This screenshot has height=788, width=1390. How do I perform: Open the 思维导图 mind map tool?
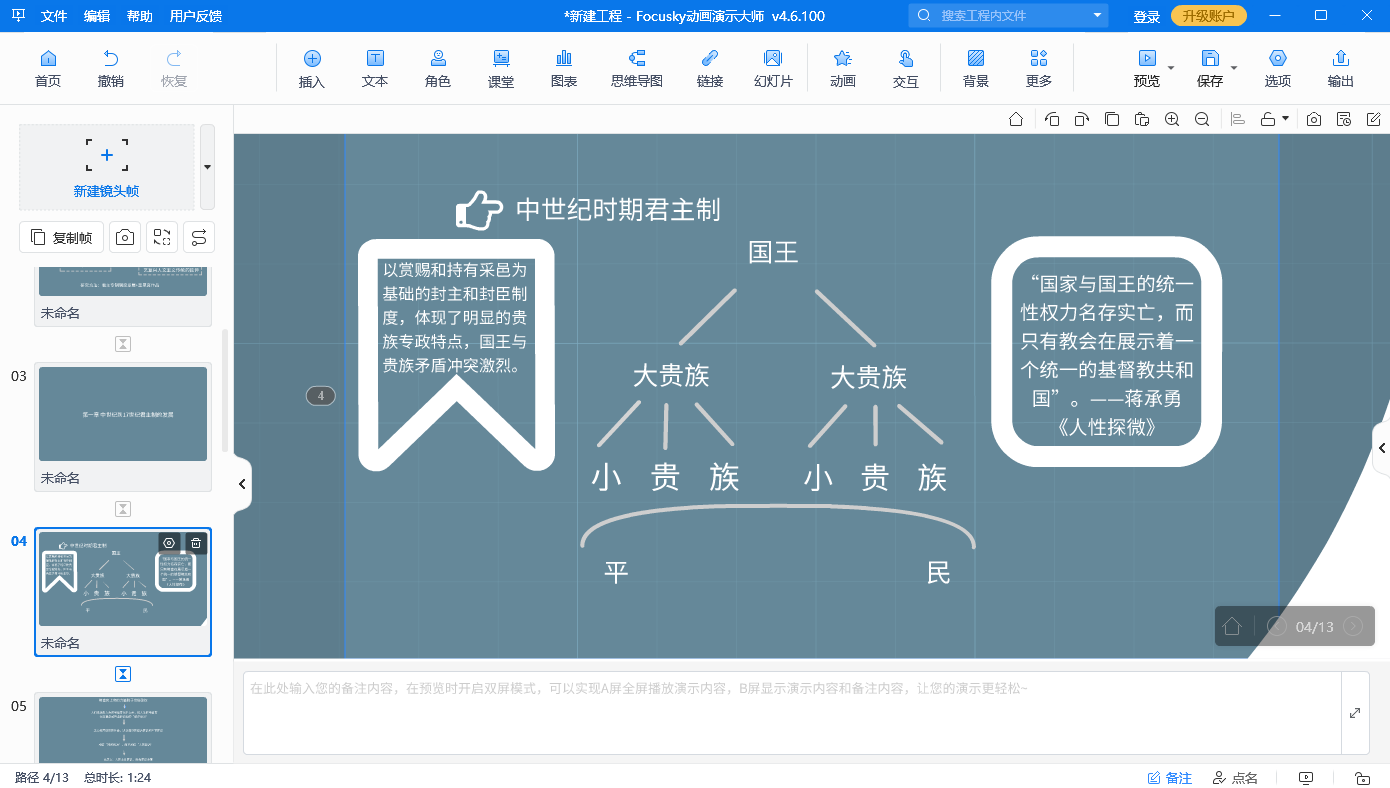click(x=637, y=68)
